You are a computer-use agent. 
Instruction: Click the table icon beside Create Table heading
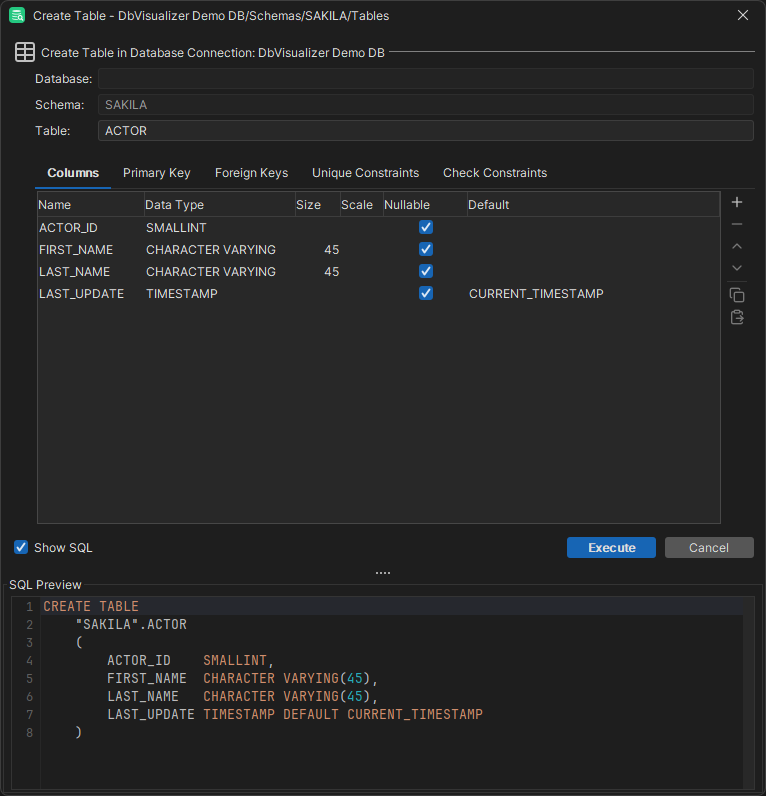point(25,52)
